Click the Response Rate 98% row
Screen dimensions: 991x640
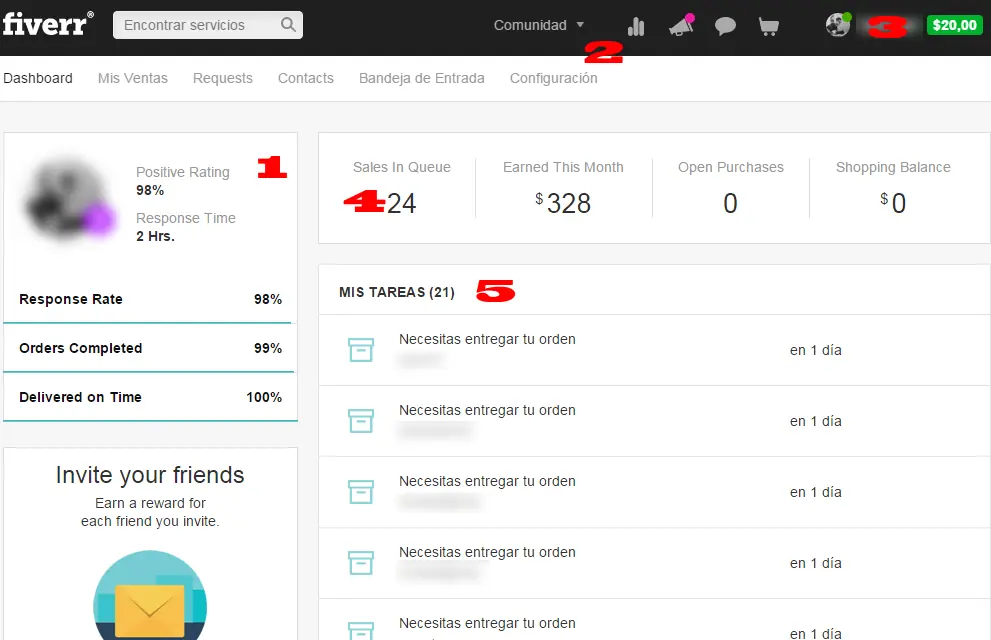(150, 299)
